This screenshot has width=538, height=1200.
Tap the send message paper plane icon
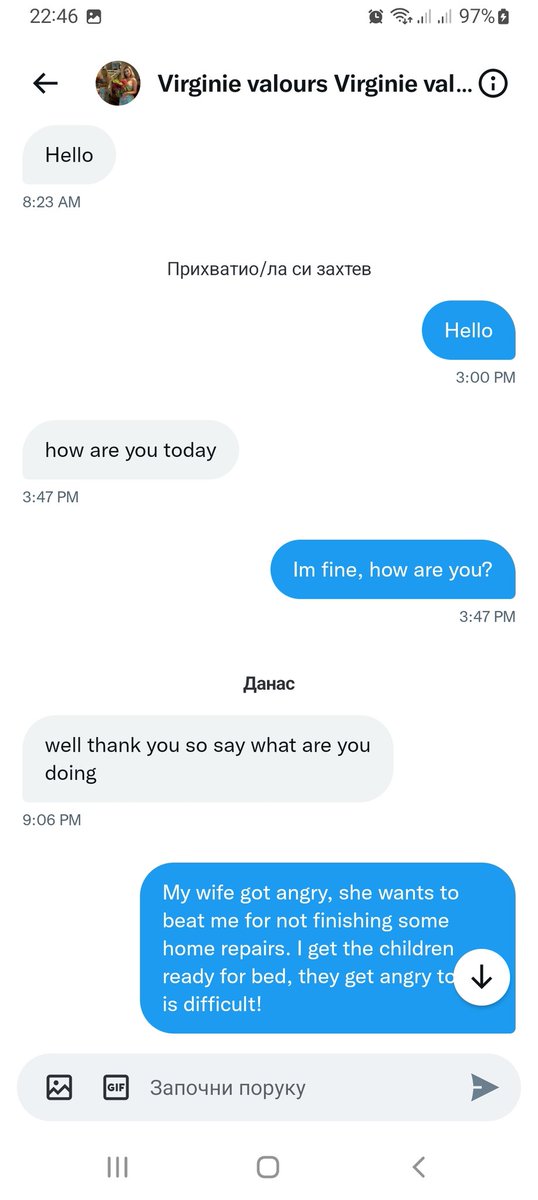coord(484,1087)
